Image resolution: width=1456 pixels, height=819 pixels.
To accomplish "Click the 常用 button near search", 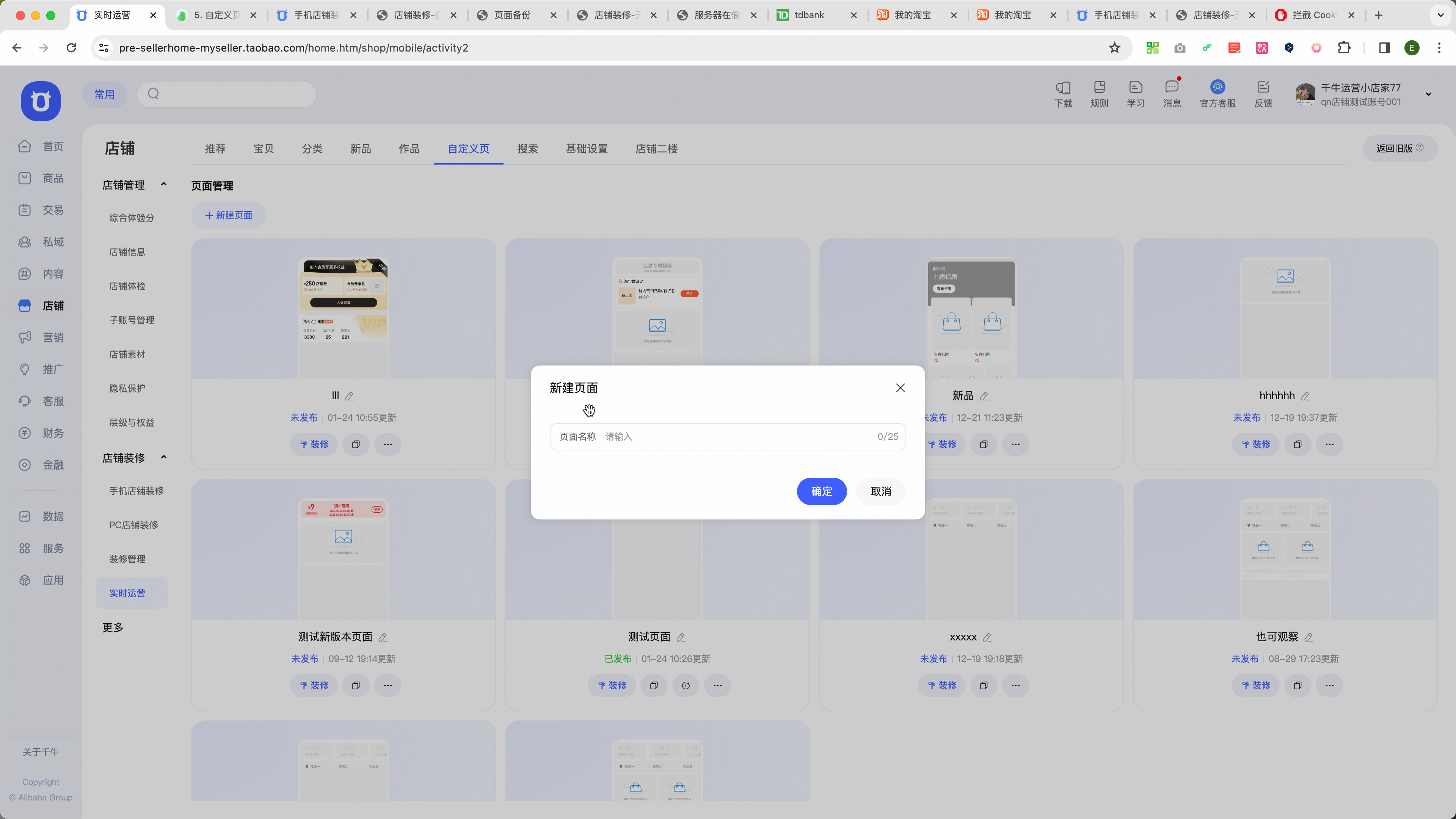I will click(x=104, y=94).
